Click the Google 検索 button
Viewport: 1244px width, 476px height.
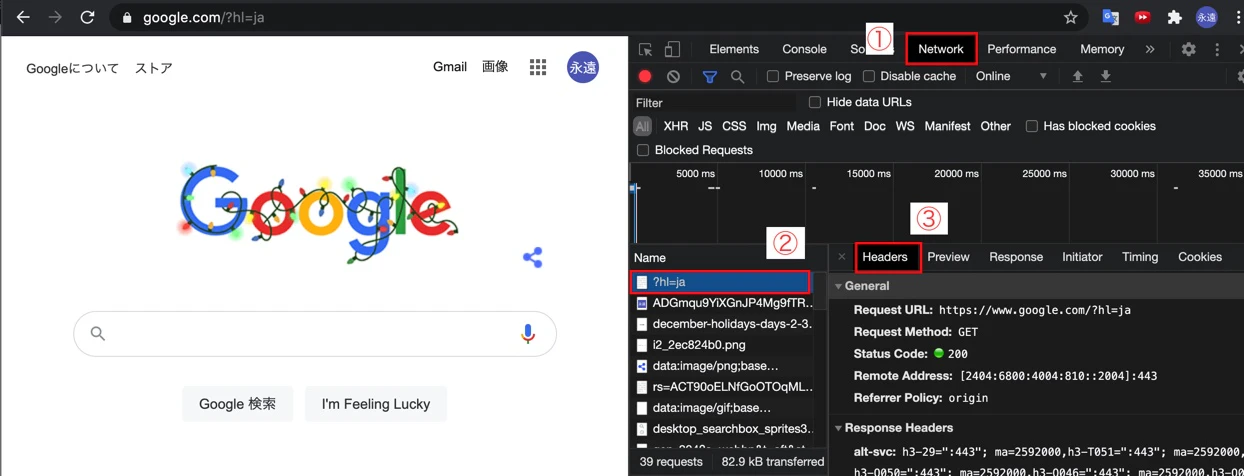(x=237, y=404)
